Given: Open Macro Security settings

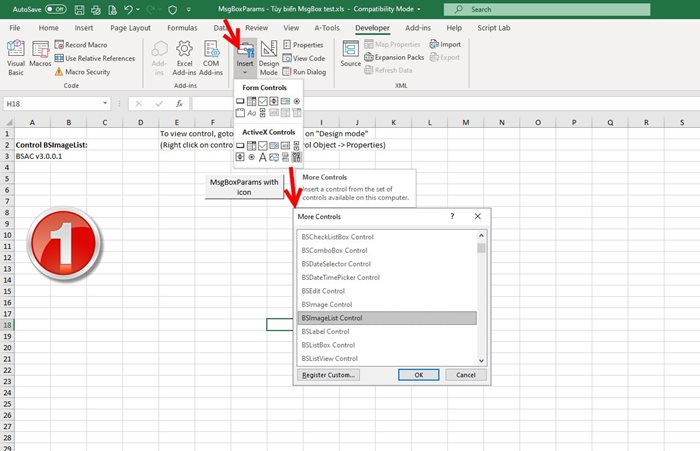Looking at the screenshot, I should point(82,71).
